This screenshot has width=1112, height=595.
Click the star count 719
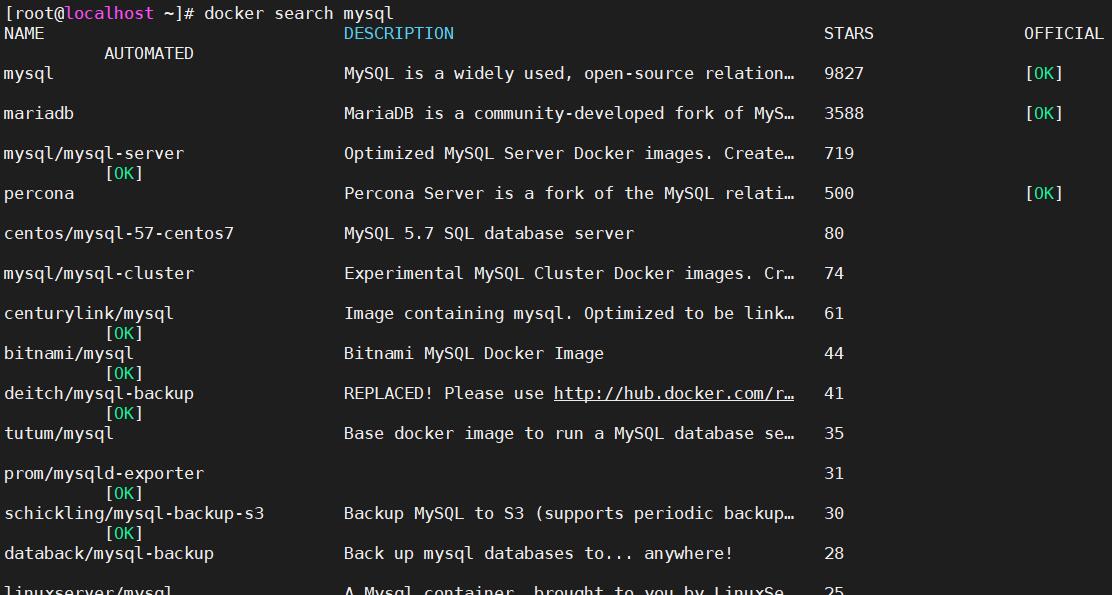(839, 154)
